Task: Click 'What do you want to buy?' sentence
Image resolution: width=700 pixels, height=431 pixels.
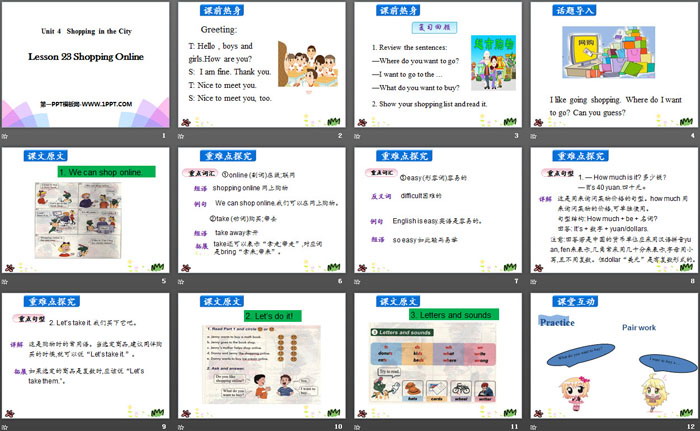Action: tap(416, 88)
